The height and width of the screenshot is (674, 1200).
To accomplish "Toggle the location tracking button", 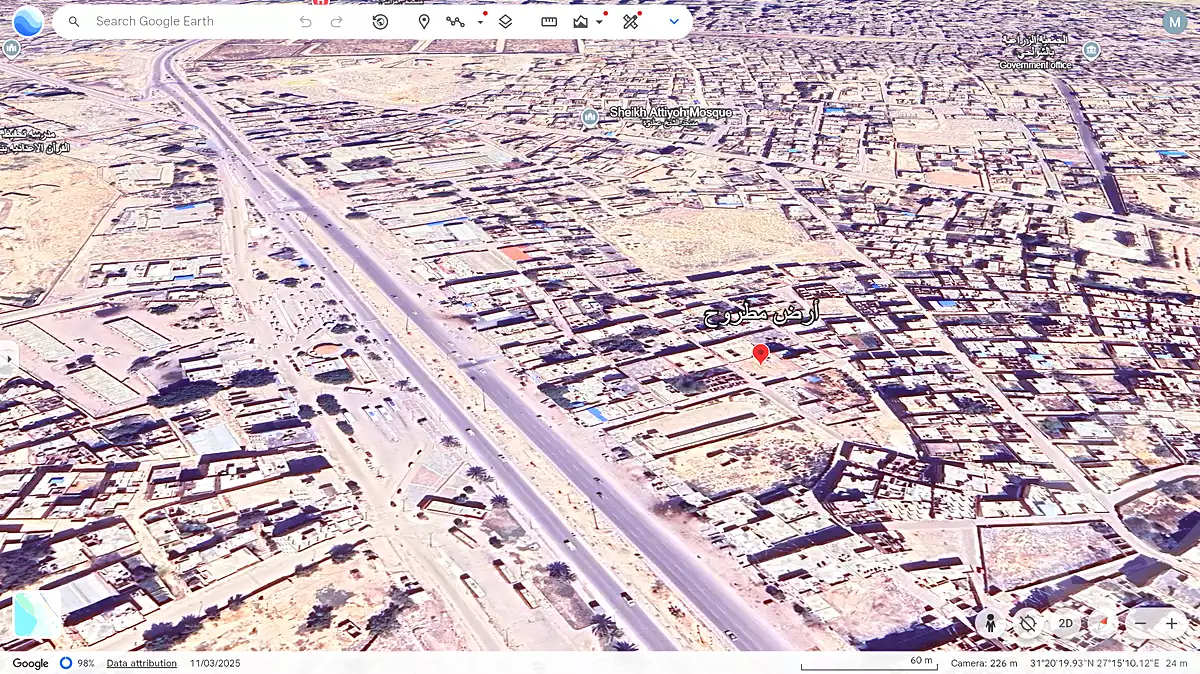I will click(x=1027, y=623).
